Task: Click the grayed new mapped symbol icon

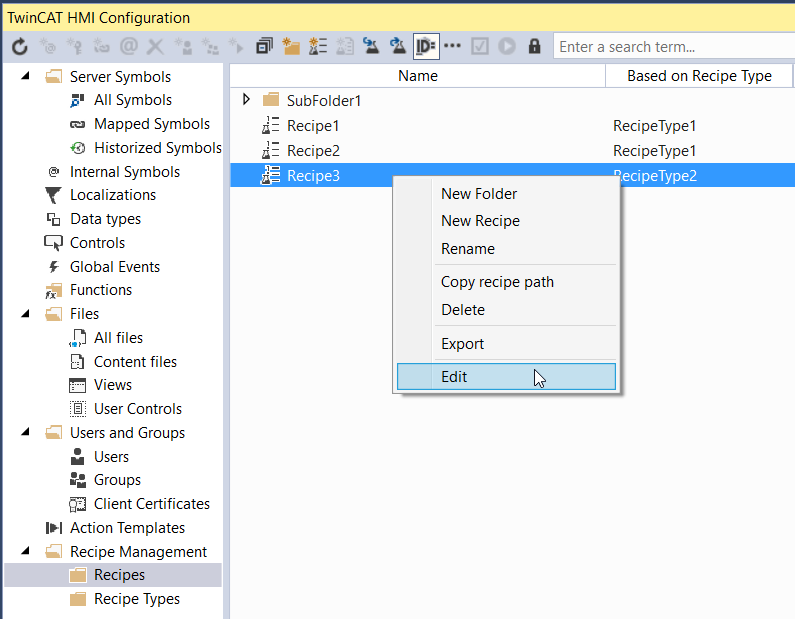Action: pos(101,47)
